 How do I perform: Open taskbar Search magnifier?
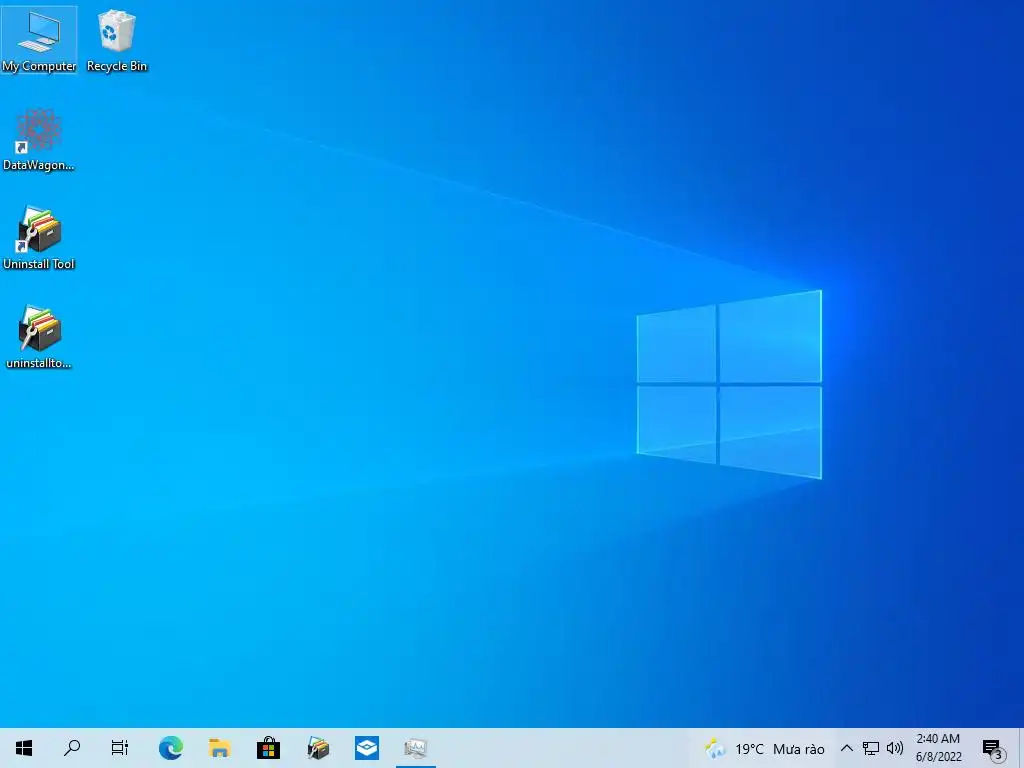tap(72, 748)
